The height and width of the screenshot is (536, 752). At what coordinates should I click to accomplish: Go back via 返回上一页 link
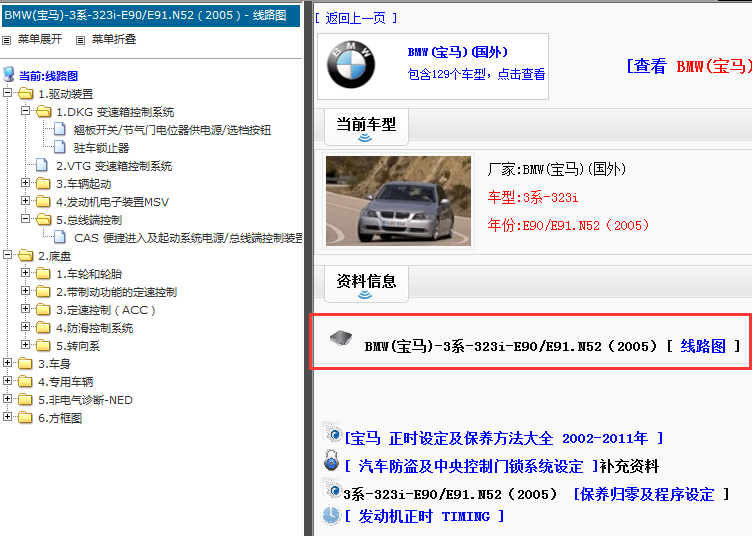tap(356, 18)
